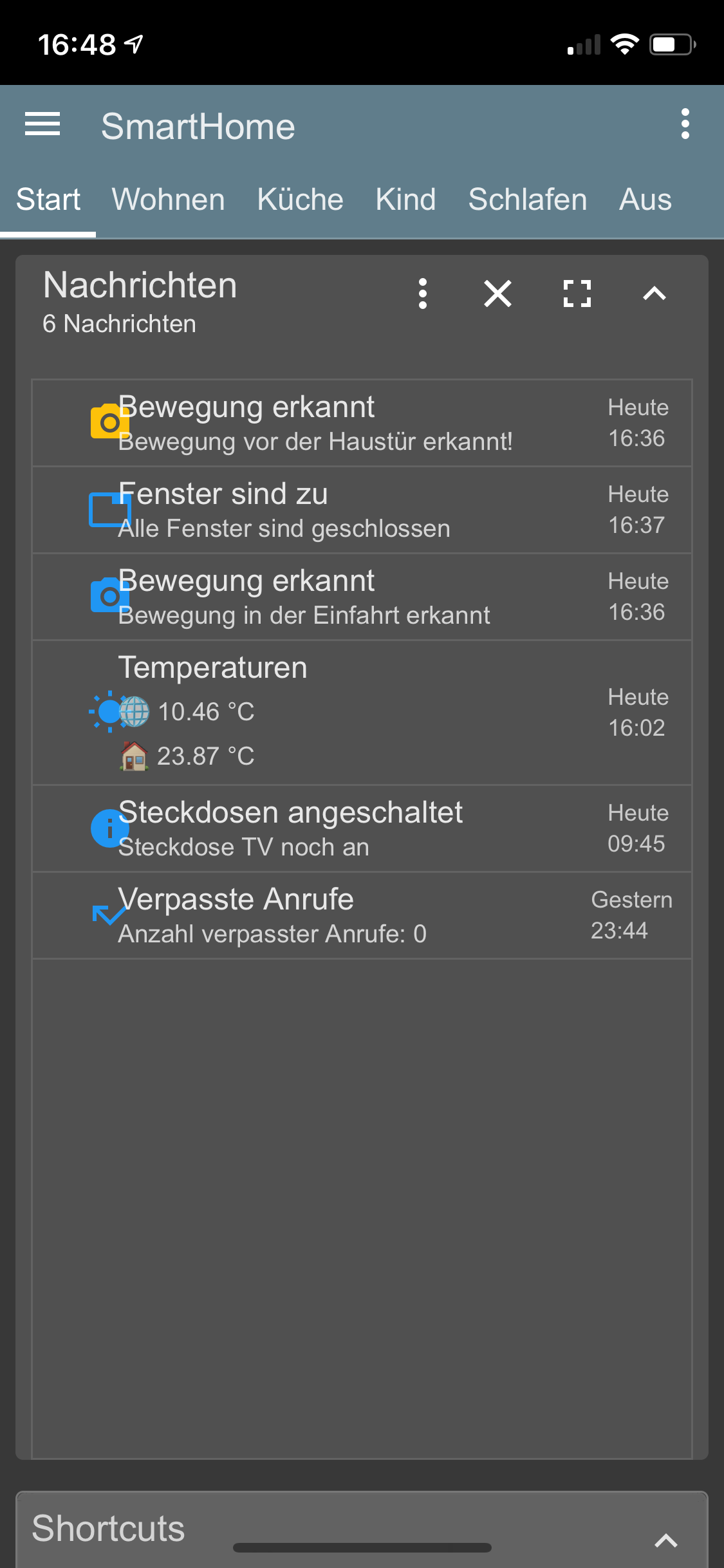Select Steckdosen angeschaltet notification
The width and height of the screenshot is (724, 1568).
pos(362,828)
